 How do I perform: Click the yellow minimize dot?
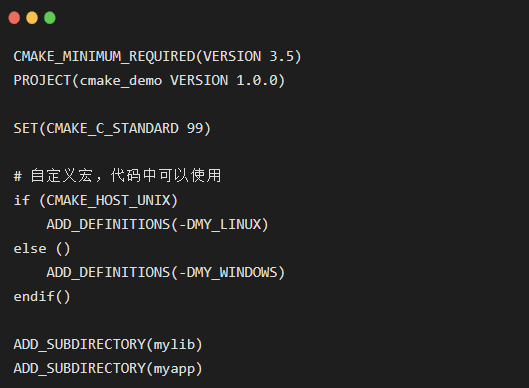pos(32,18)
